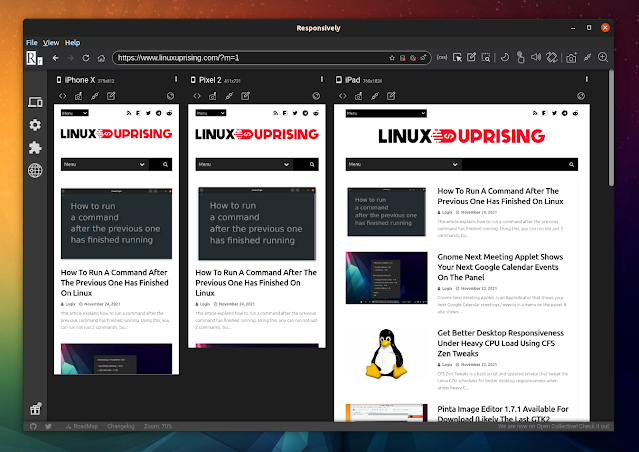Go back to the previous page
This screenshot has height=452, width=639.
[x=55, y=58]
